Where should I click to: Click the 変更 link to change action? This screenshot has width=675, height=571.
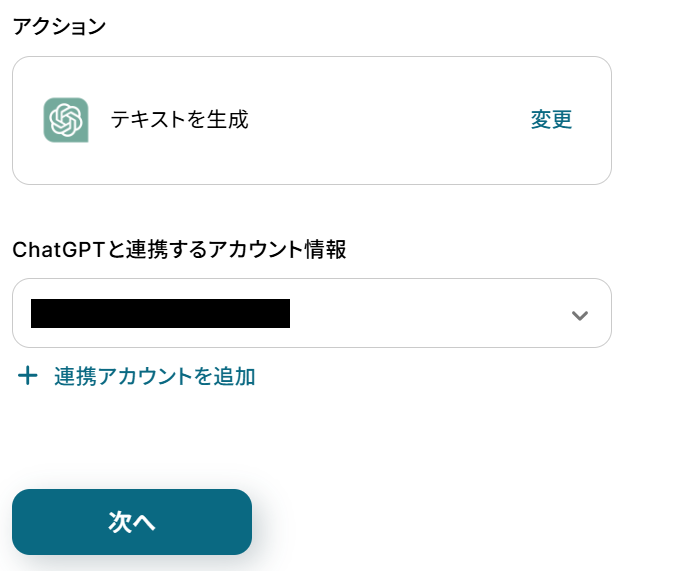551,120
